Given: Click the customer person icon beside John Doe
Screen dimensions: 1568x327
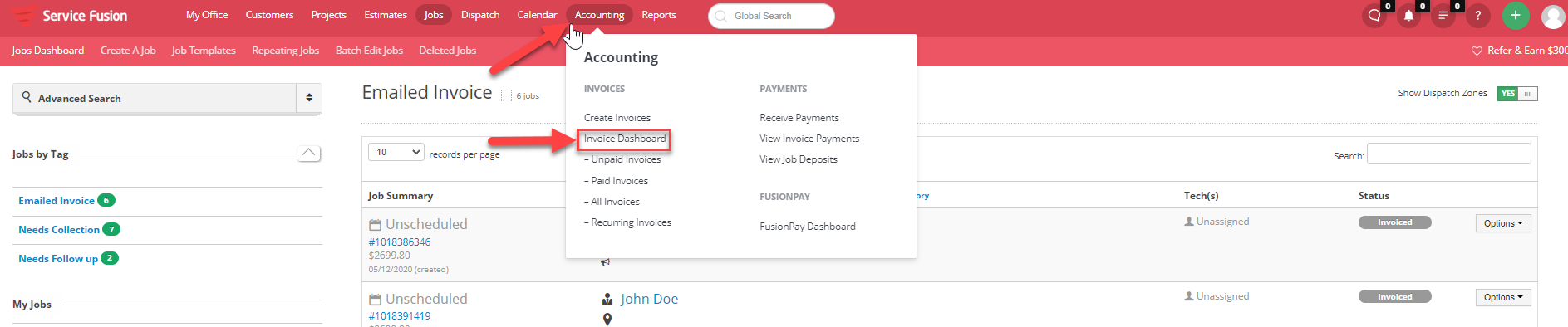Looking at the screenshot, I should [x=607, y=300].
